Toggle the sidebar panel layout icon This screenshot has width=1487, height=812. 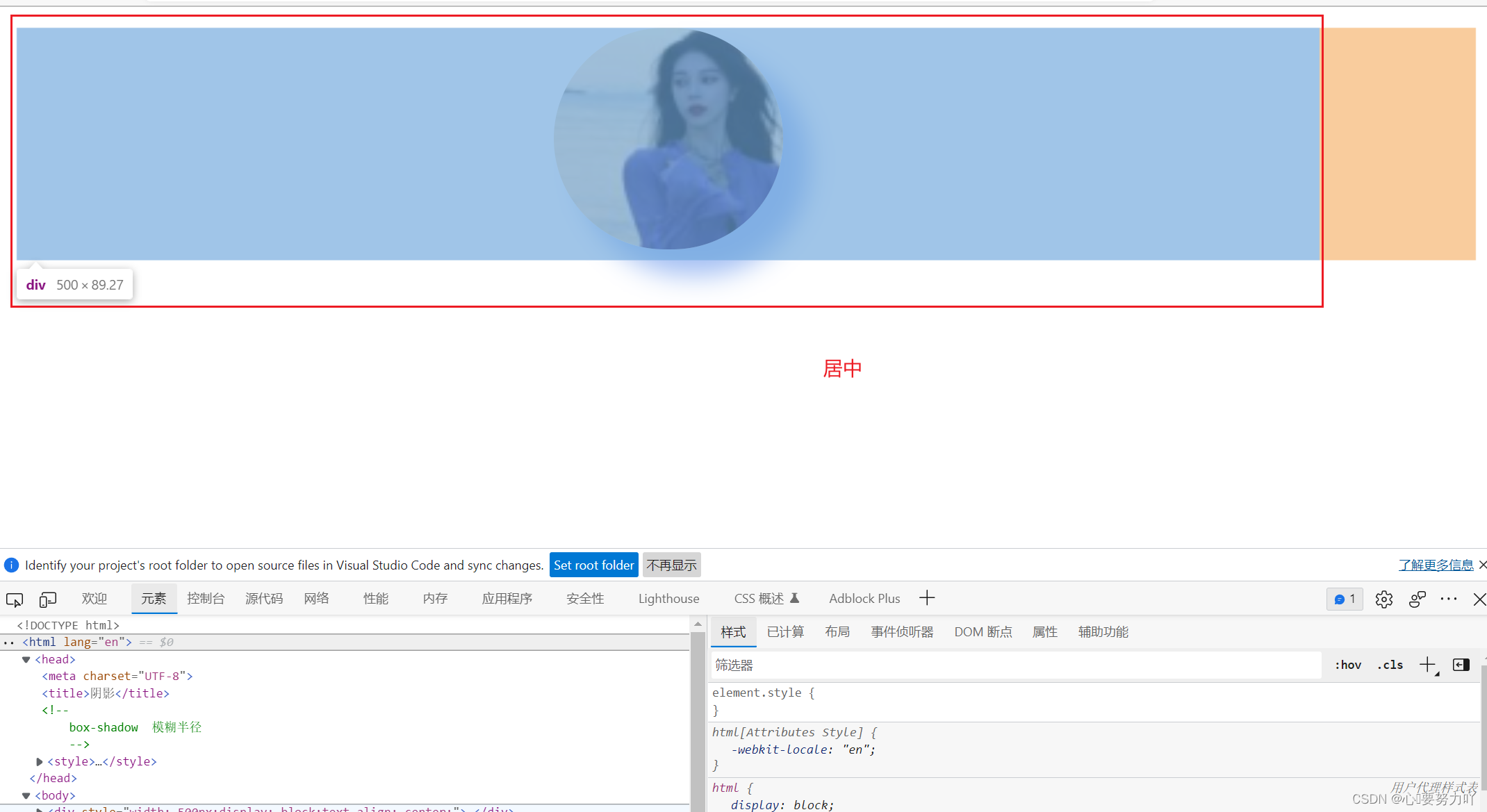[1461, 665]
